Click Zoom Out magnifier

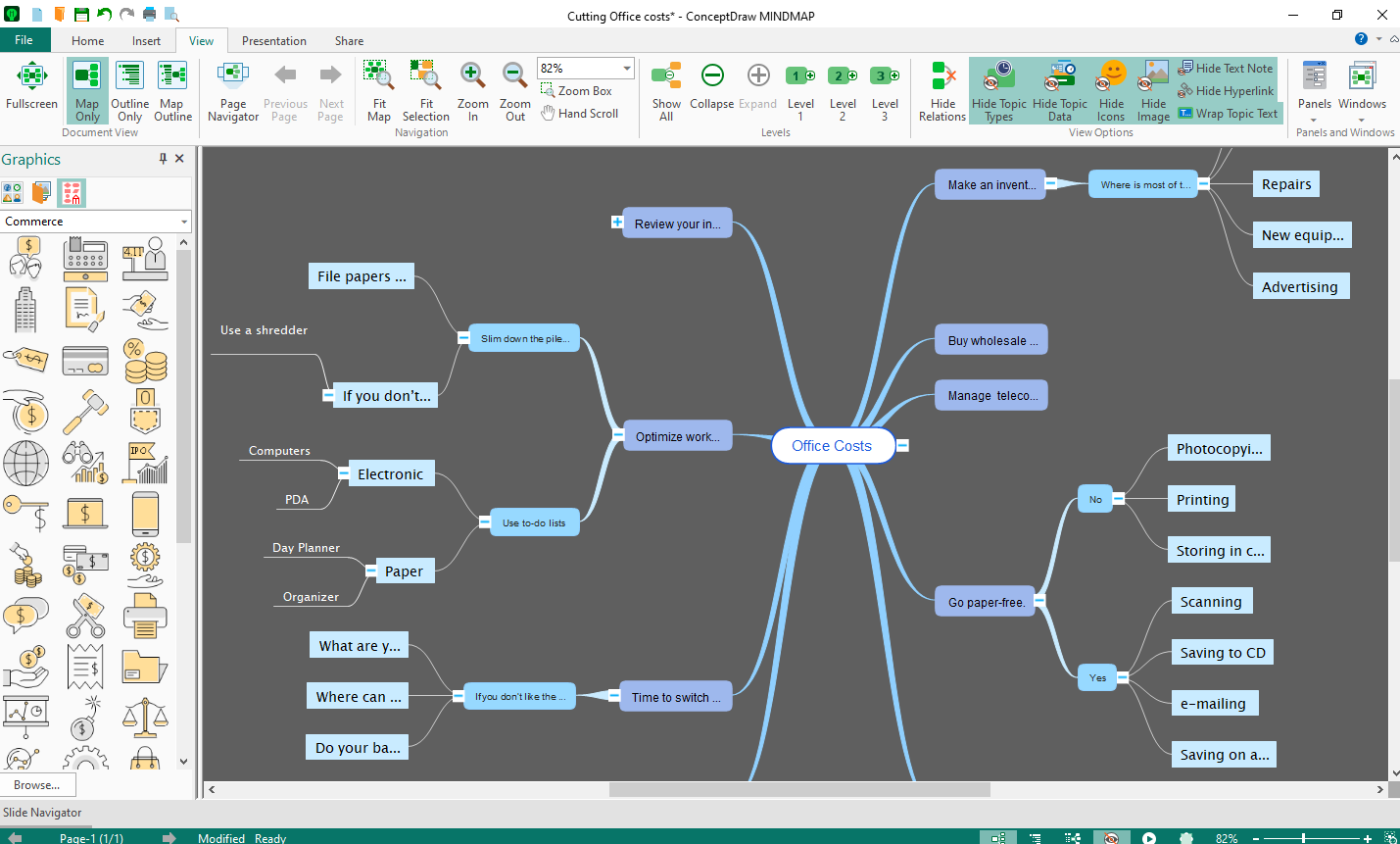point(514,90)
